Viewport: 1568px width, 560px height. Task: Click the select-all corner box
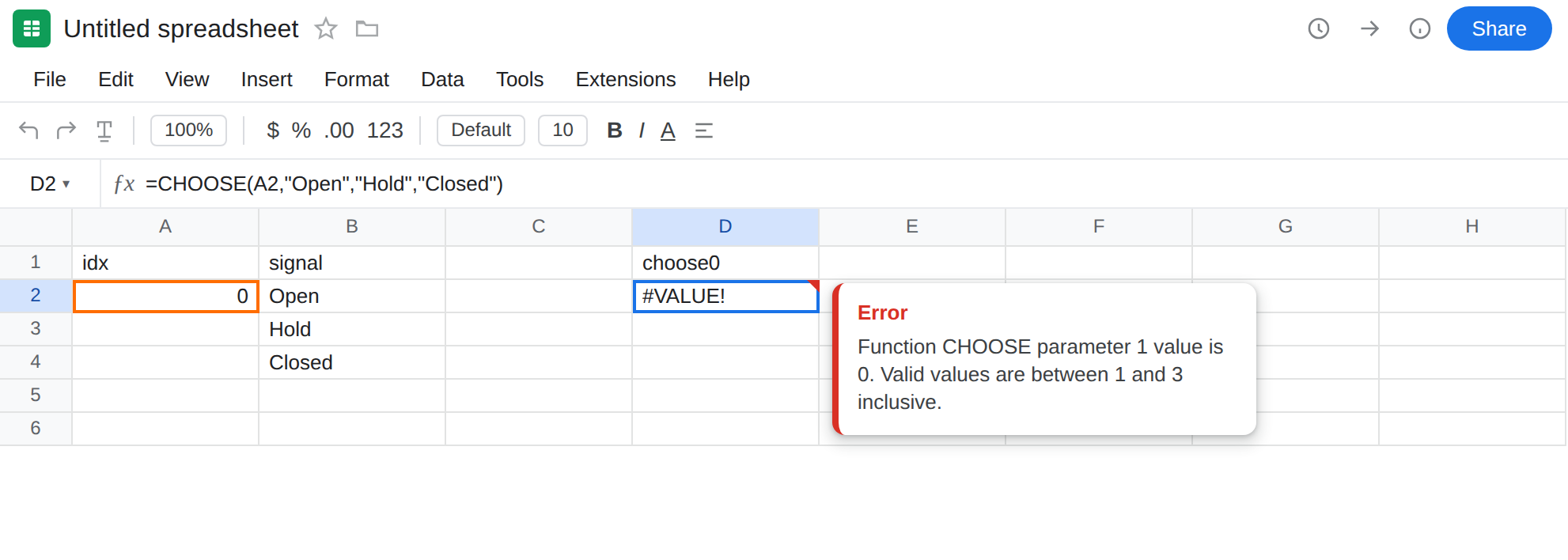[36, 226]
